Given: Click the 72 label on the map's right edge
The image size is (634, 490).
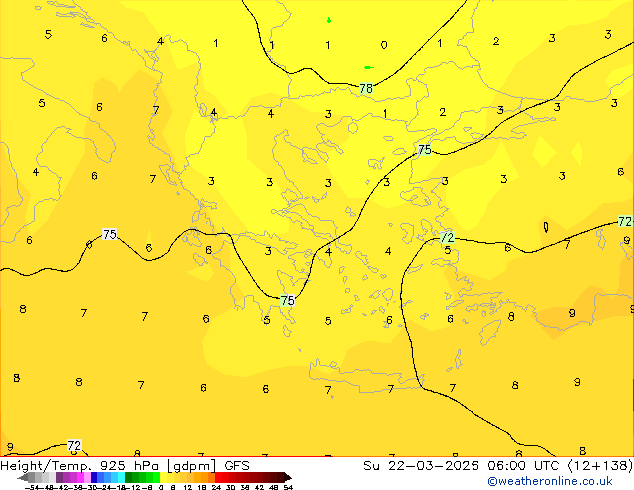Looking at the screenshot, I should click(x=625, y=222).
